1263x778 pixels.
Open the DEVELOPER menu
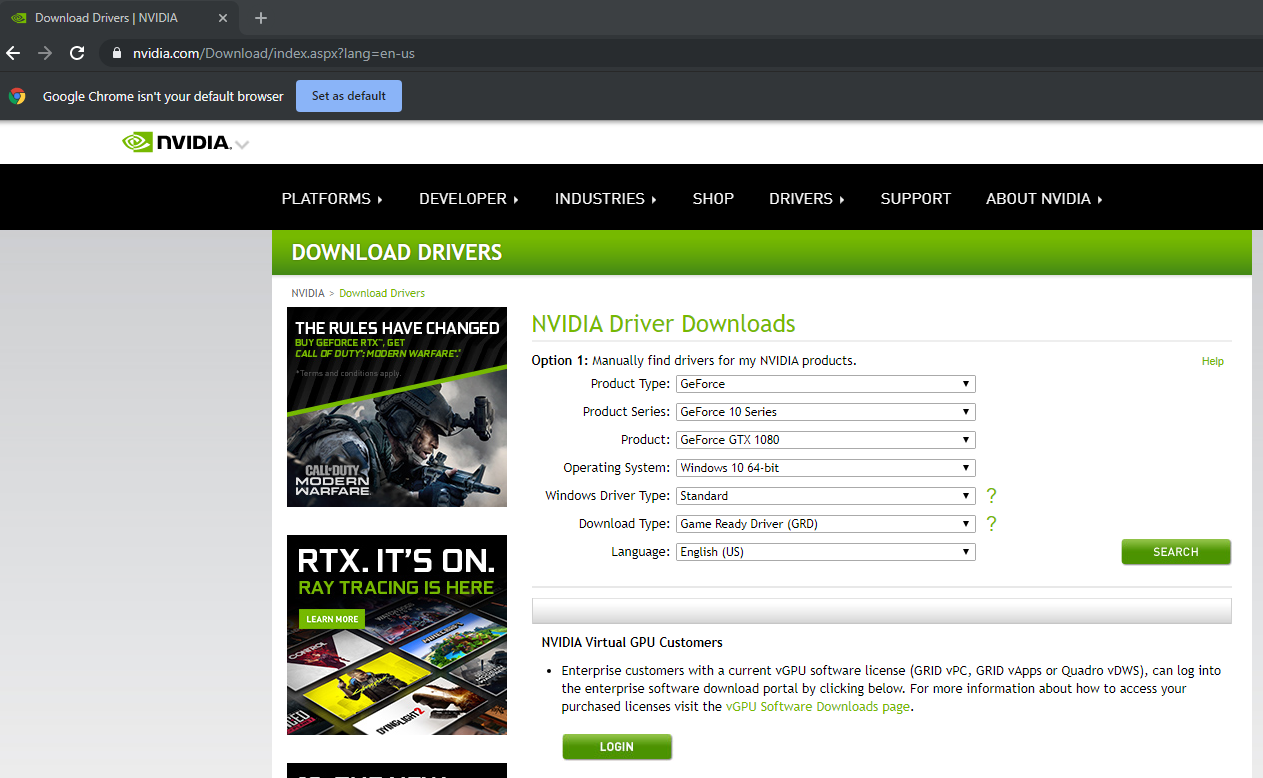click(x=469, y=199)
